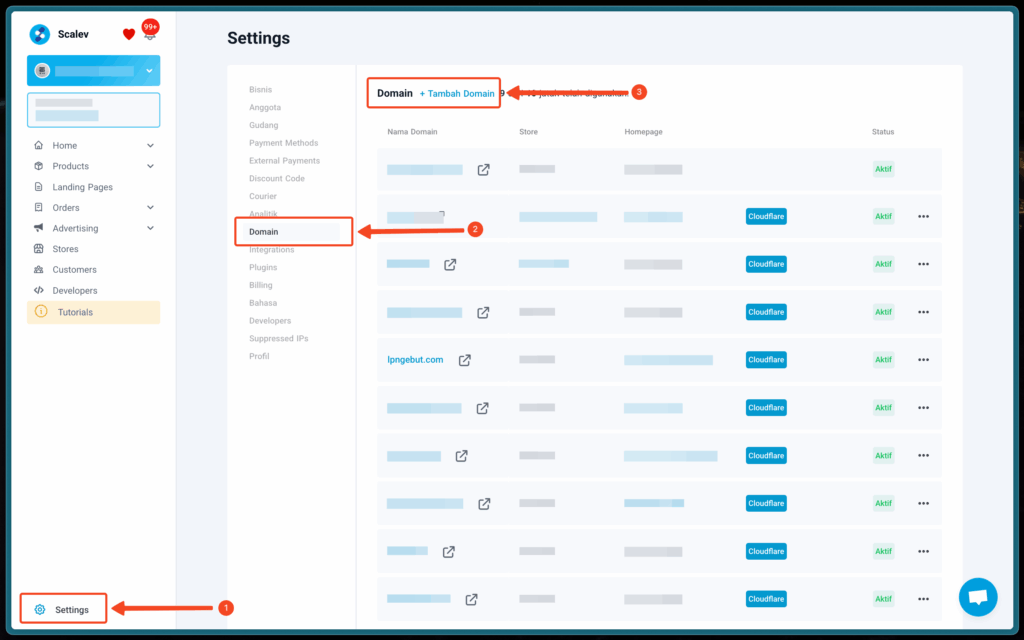Viewport: 1024px width, 640px height.
Task: Click the Customers icon in the sidebar
Action: (40, 269)
